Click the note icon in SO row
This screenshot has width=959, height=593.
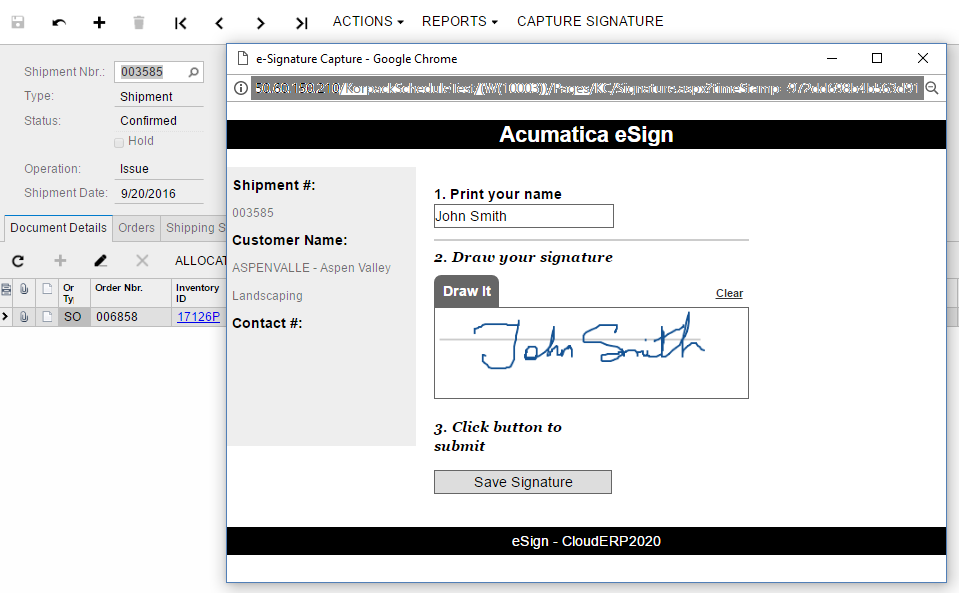tap(47, 317)
